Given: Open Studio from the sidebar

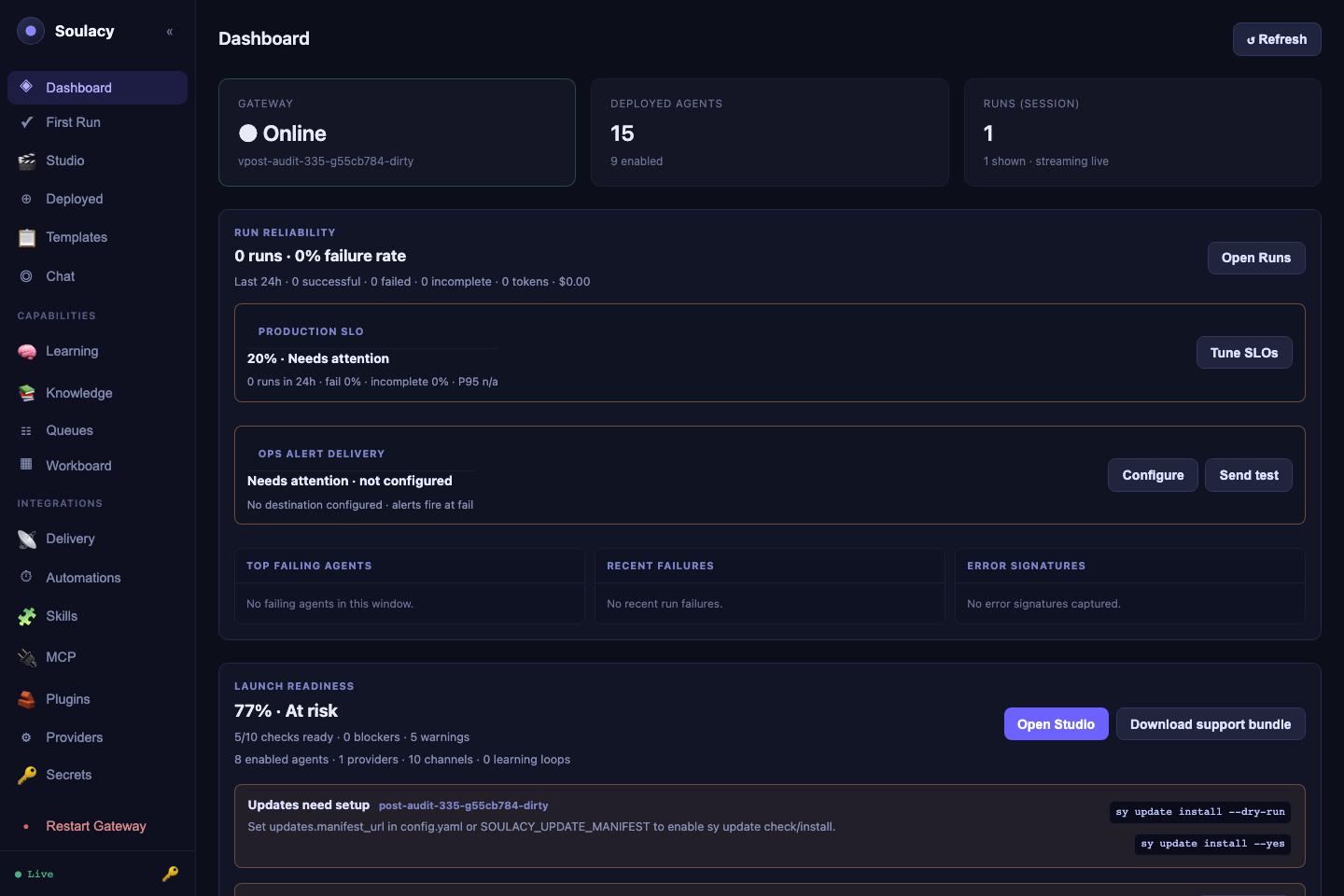Looking at the screenshot, I should pos(97,161).
